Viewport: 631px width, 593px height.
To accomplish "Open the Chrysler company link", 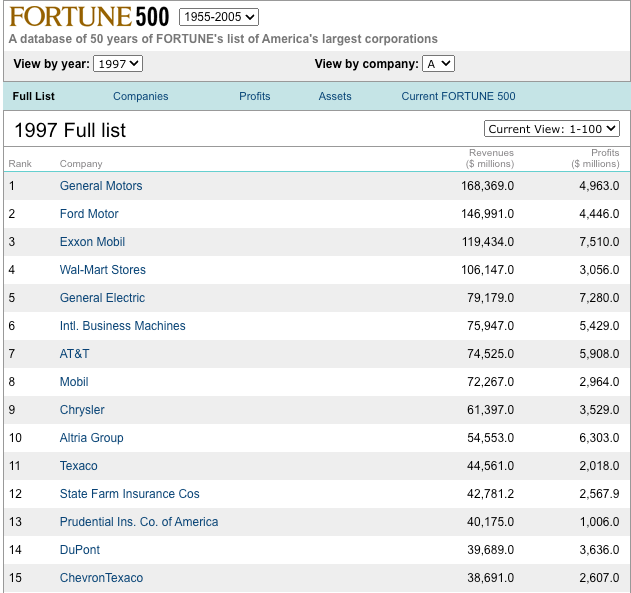I will click(82, 410).
